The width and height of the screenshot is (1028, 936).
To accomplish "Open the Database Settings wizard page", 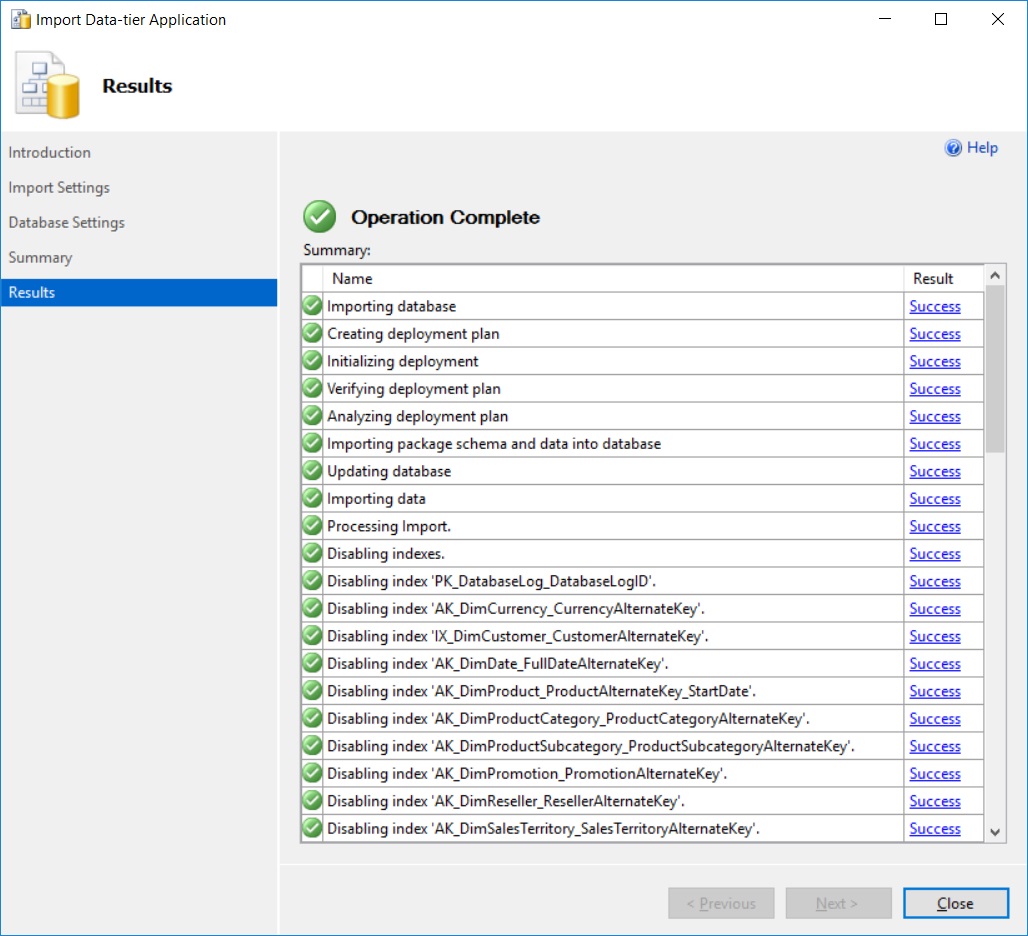I will tap(66, 223).
